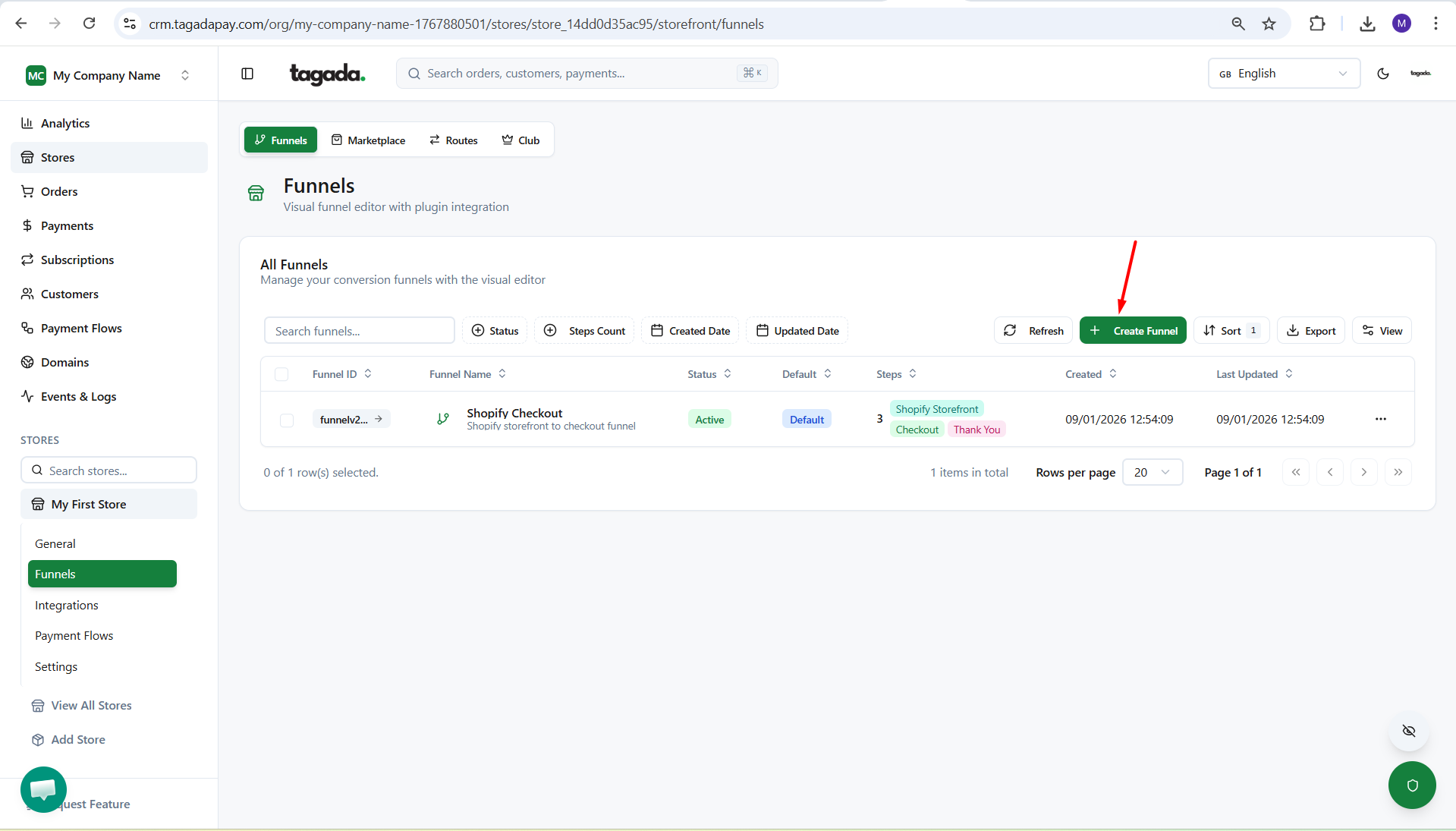
Task: Focus the Search funnels input field
Action: click(x=359, y=331)
